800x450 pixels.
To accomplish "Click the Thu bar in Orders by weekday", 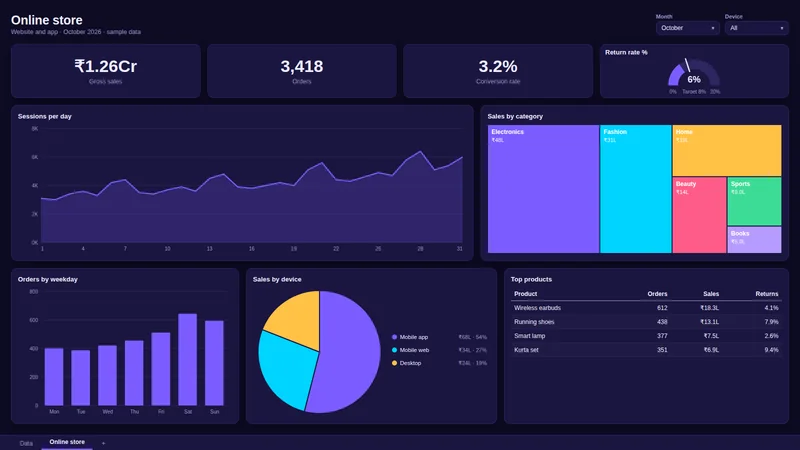I will [x=134, y=373].
